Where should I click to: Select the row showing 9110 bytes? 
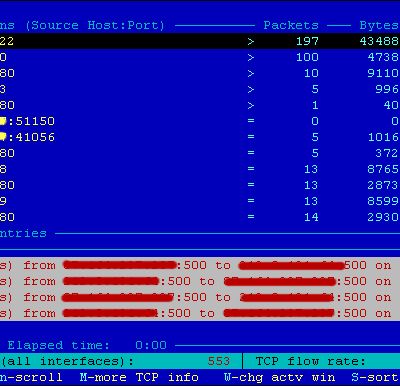(x=200, y=73)
